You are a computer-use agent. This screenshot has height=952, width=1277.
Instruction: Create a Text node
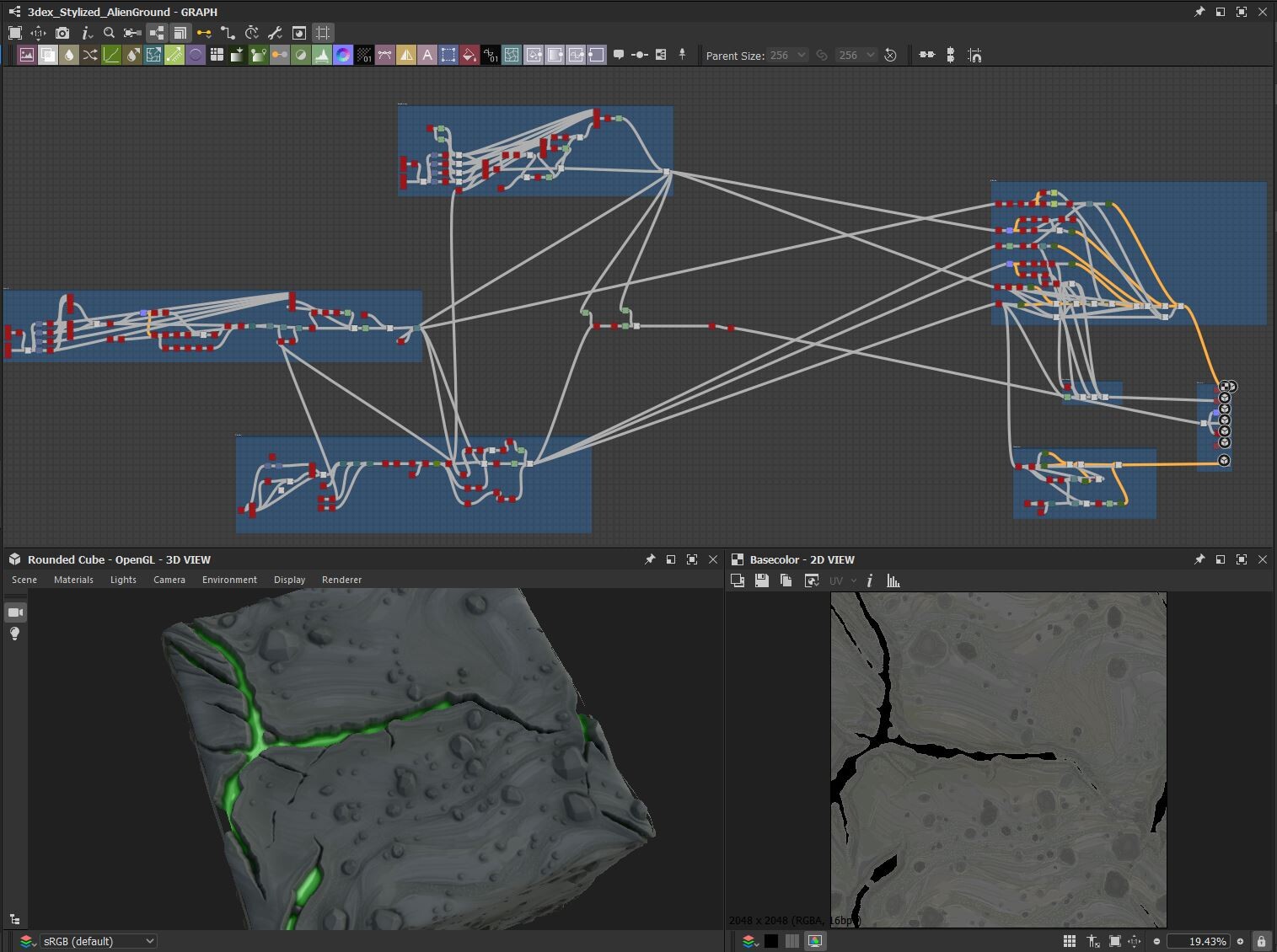click(428, 55)
